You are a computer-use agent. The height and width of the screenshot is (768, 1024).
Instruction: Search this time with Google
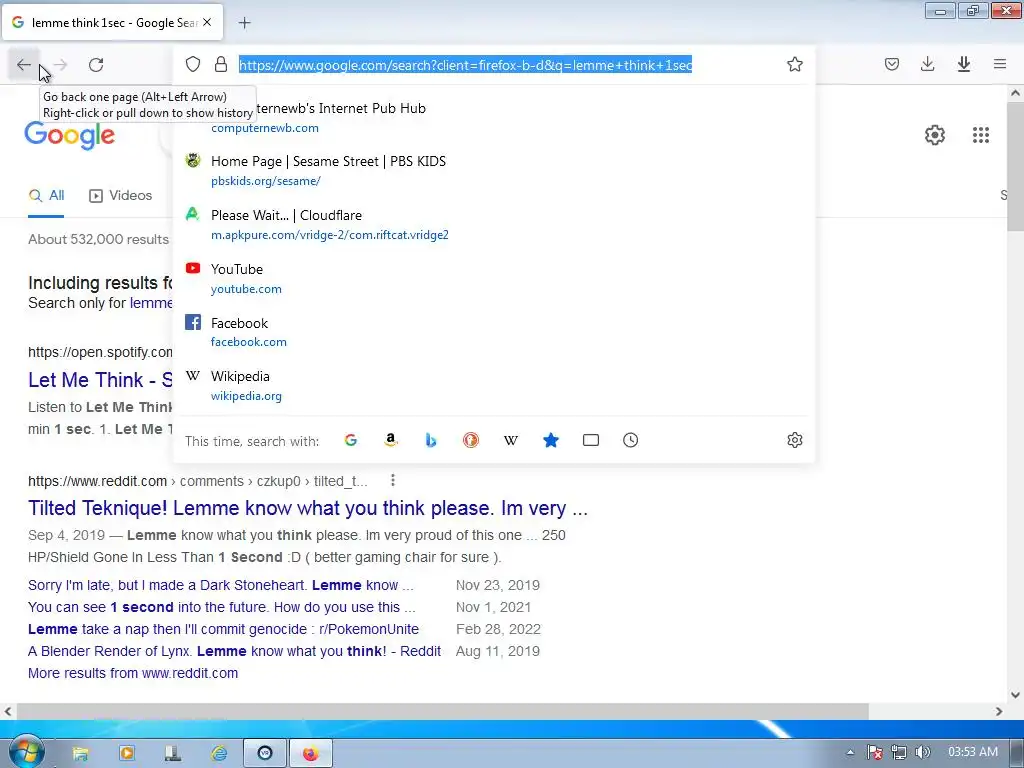pos(351,440)
